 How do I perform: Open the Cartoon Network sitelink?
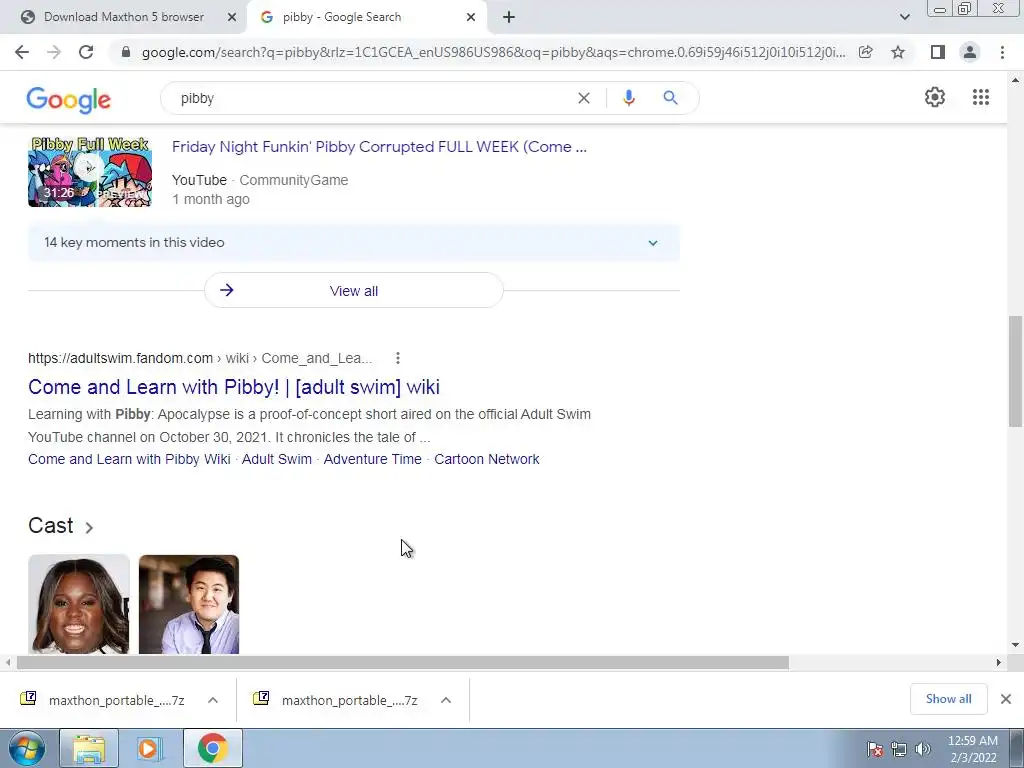(487, 459)
